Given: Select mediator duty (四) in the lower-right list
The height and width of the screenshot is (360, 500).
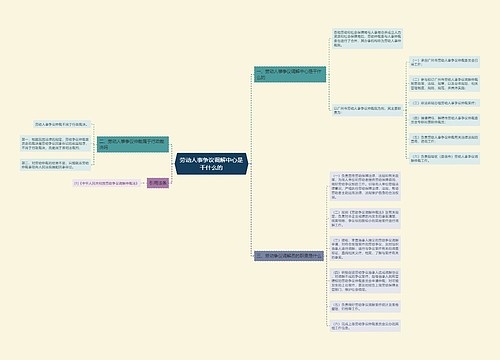Looking at the screenshot, I should click(365, 280).
